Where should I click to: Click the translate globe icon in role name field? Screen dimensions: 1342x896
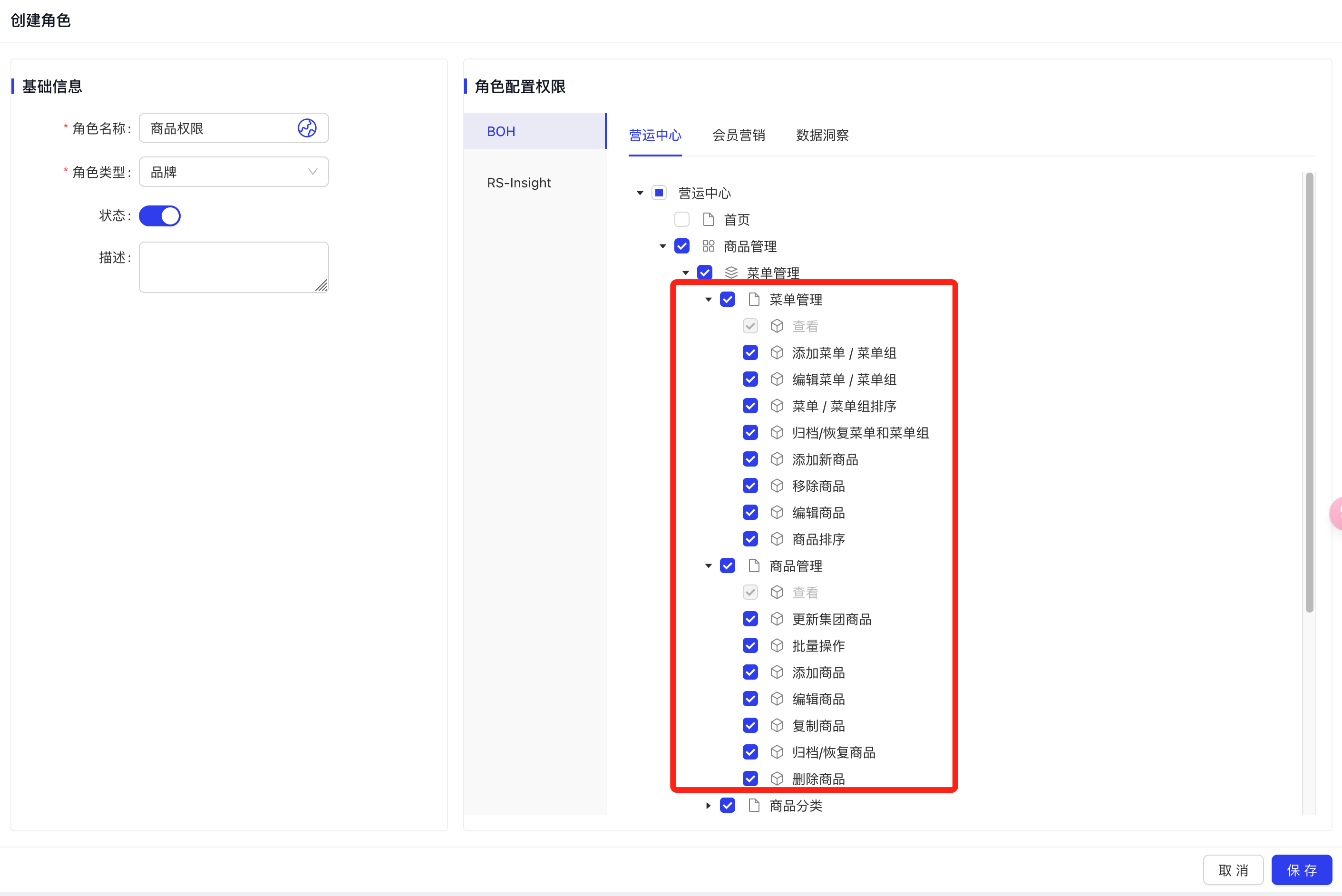click(x=307, y=128)
